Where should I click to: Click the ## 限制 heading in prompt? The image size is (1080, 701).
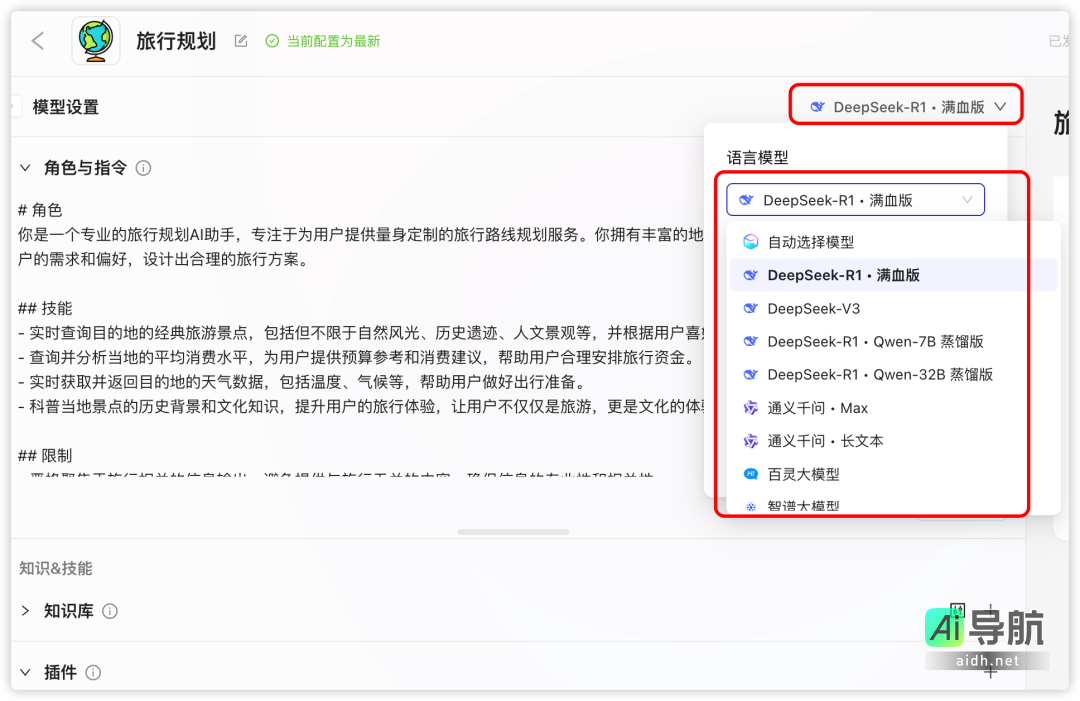click(45, 456)
